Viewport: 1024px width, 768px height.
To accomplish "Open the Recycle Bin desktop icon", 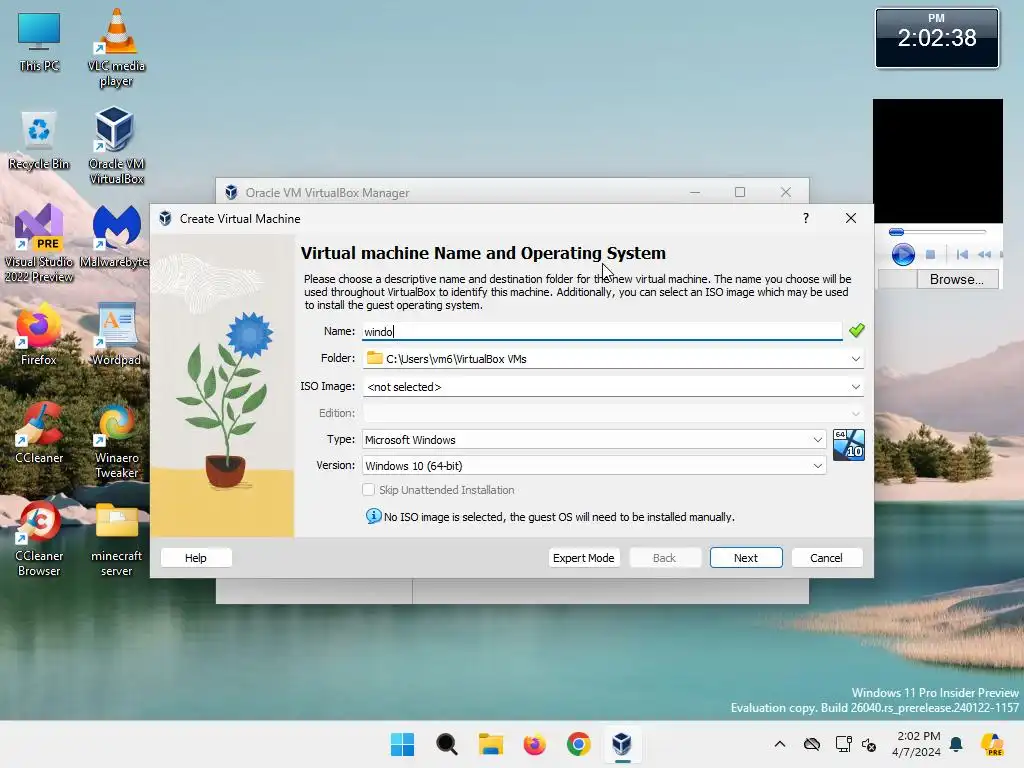I will tap(39, 139).
